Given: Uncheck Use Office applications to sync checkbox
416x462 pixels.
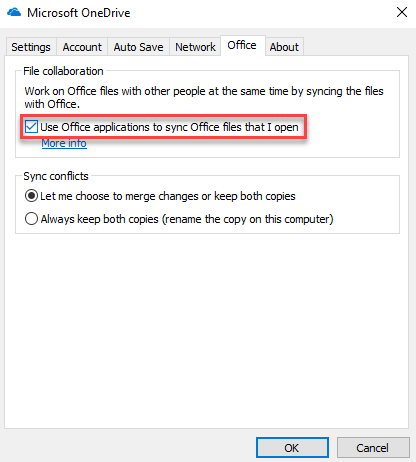Looking at the screenshot, I should coord(31,127).
